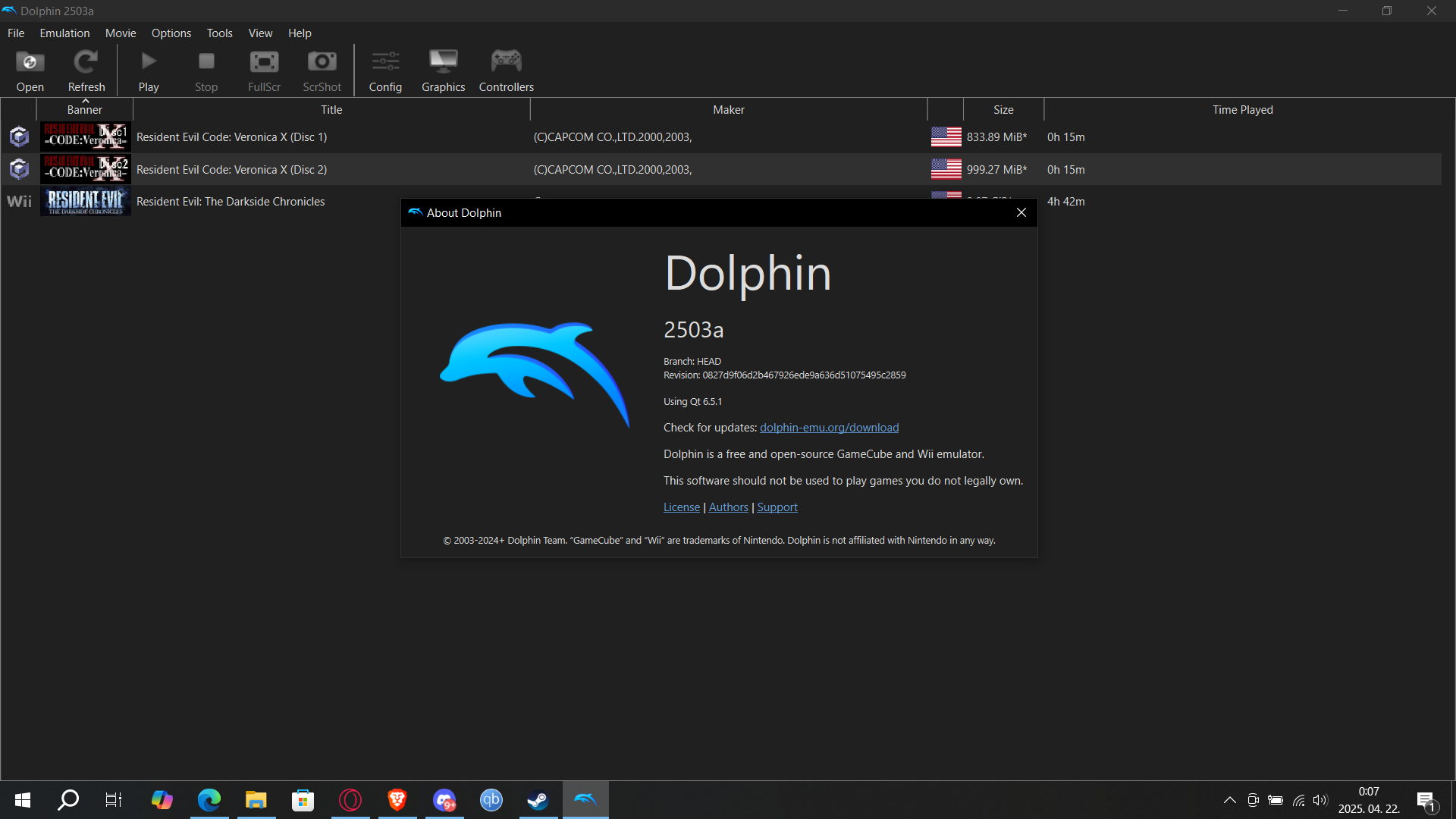This screenshot has width=1456, height=819.
Task: Click 999.27 MiB* size cell
Action: click(x=996, y=170)
